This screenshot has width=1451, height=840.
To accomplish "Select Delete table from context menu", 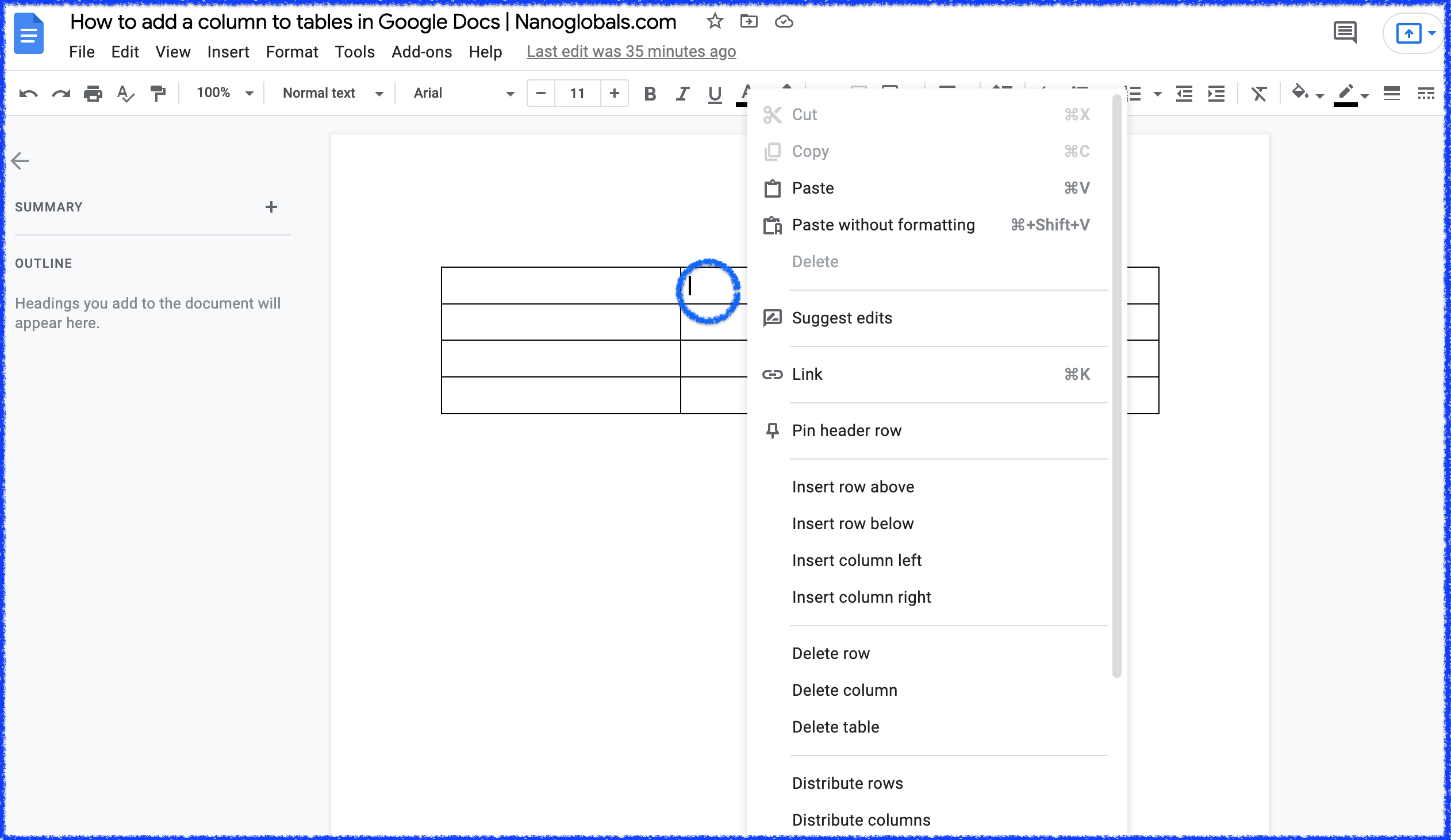I will click(835, 727).
